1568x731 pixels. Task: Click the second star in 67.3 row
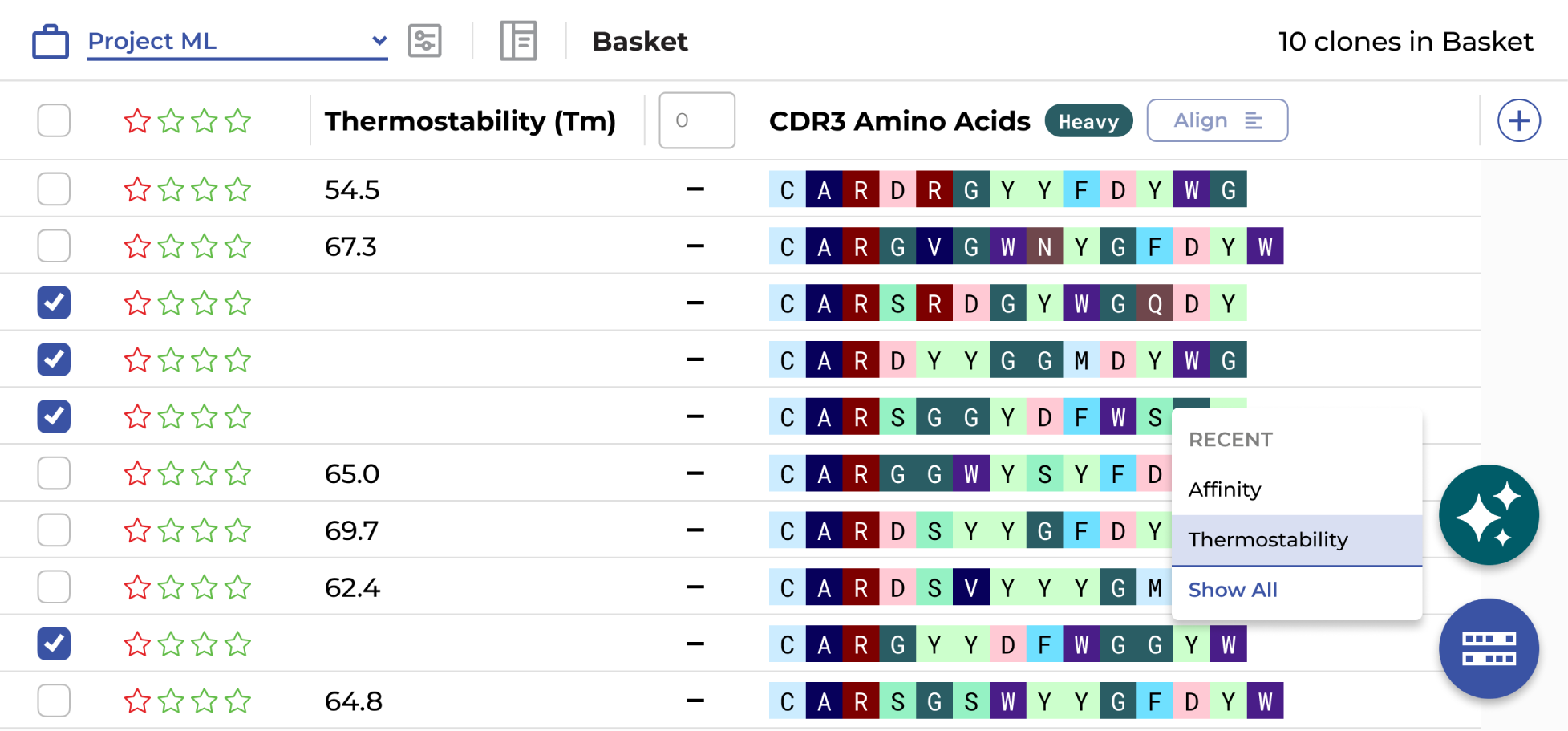[x=171, y=246]
